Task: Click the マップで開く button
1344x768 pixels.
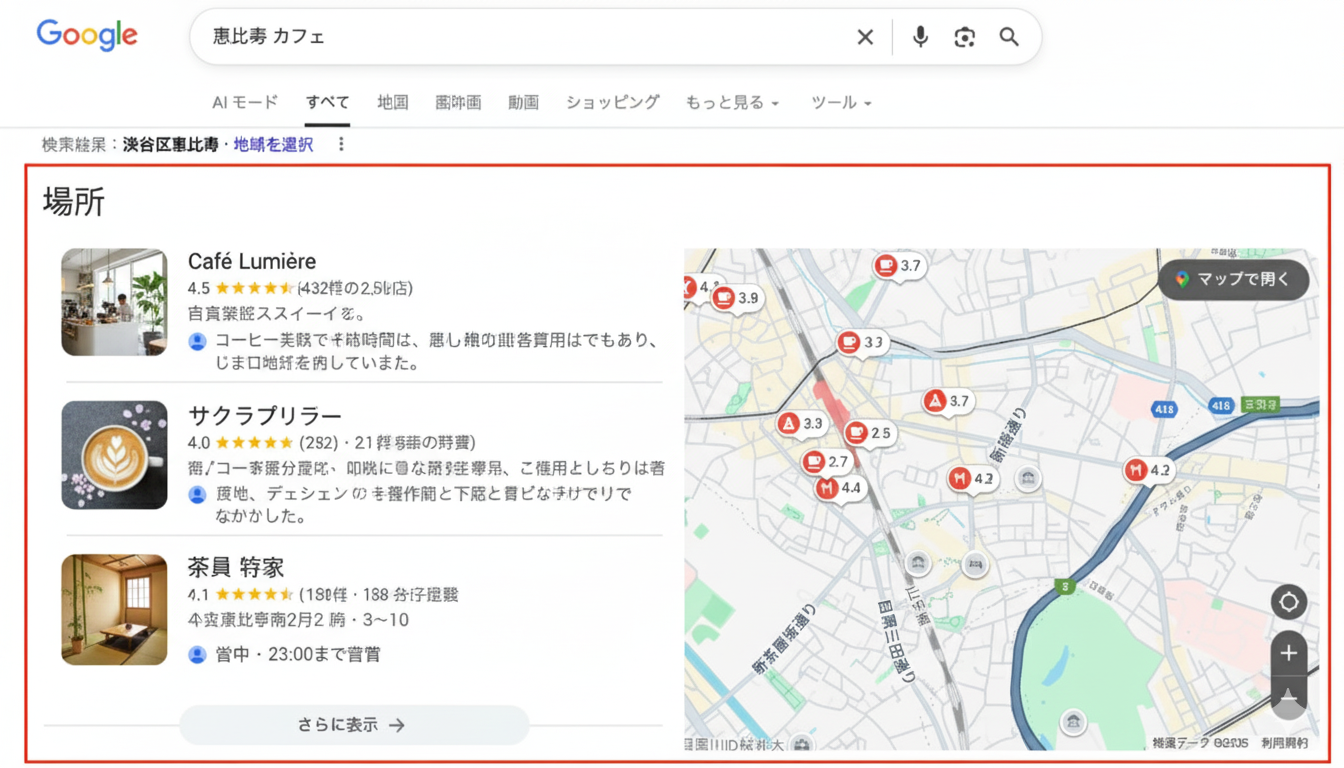Action: point(1234,279)
